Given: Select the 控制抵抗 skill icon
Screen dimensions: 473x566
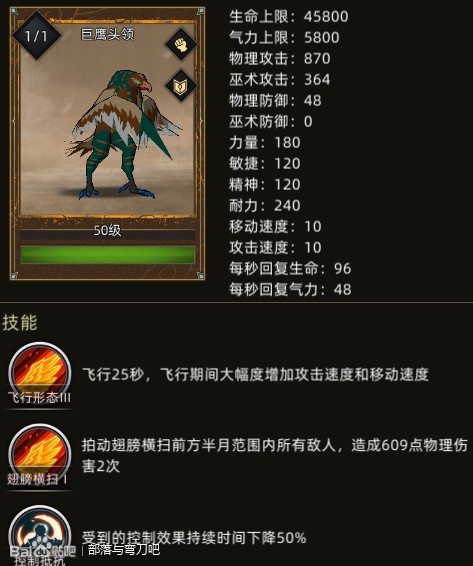Looking at the screenshot, I should pyautogui.click(x=39, y=536).
